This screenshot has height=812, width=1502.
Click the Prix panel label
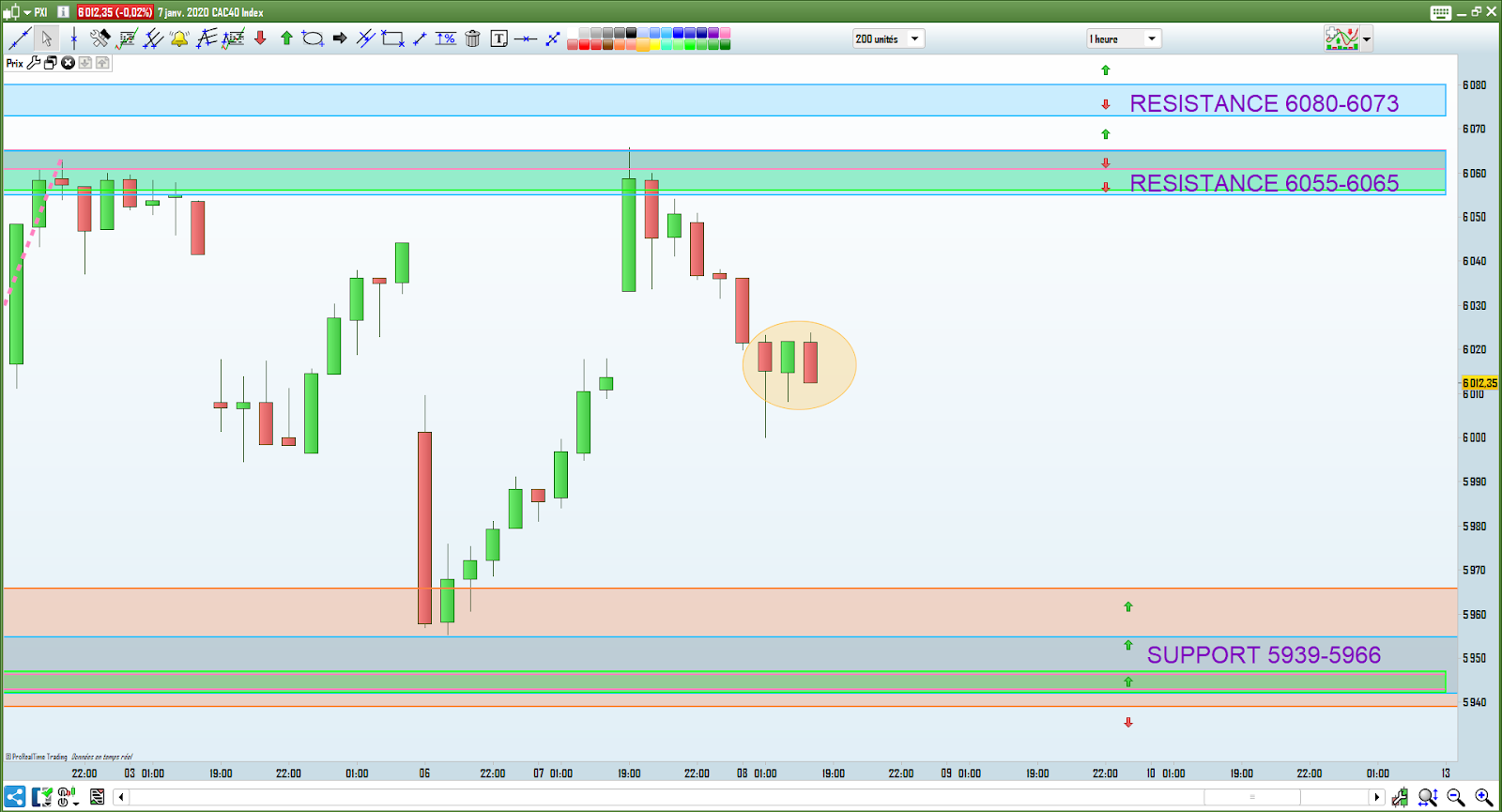[x=15, y=63]
